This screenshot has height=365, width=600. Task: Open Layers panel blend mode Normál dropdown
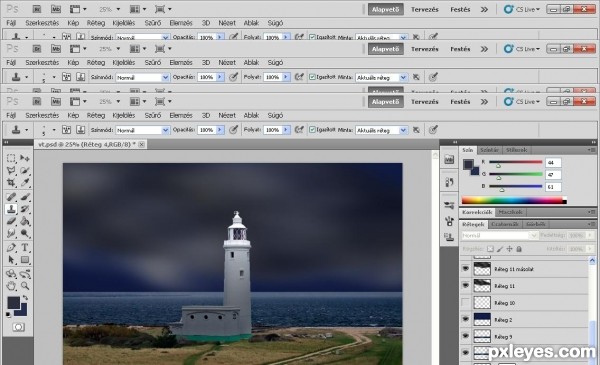499,236
